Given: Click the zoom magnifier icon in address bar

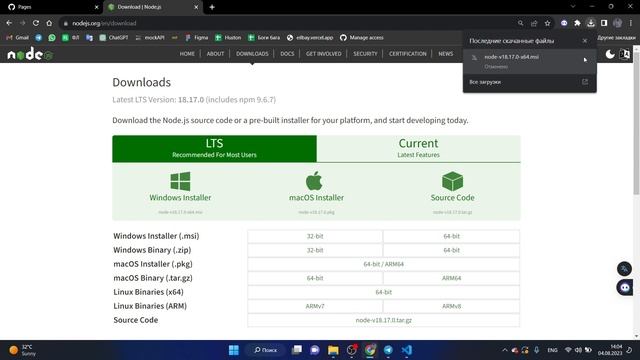Looking at the screenshot, I should click(520, 23).
